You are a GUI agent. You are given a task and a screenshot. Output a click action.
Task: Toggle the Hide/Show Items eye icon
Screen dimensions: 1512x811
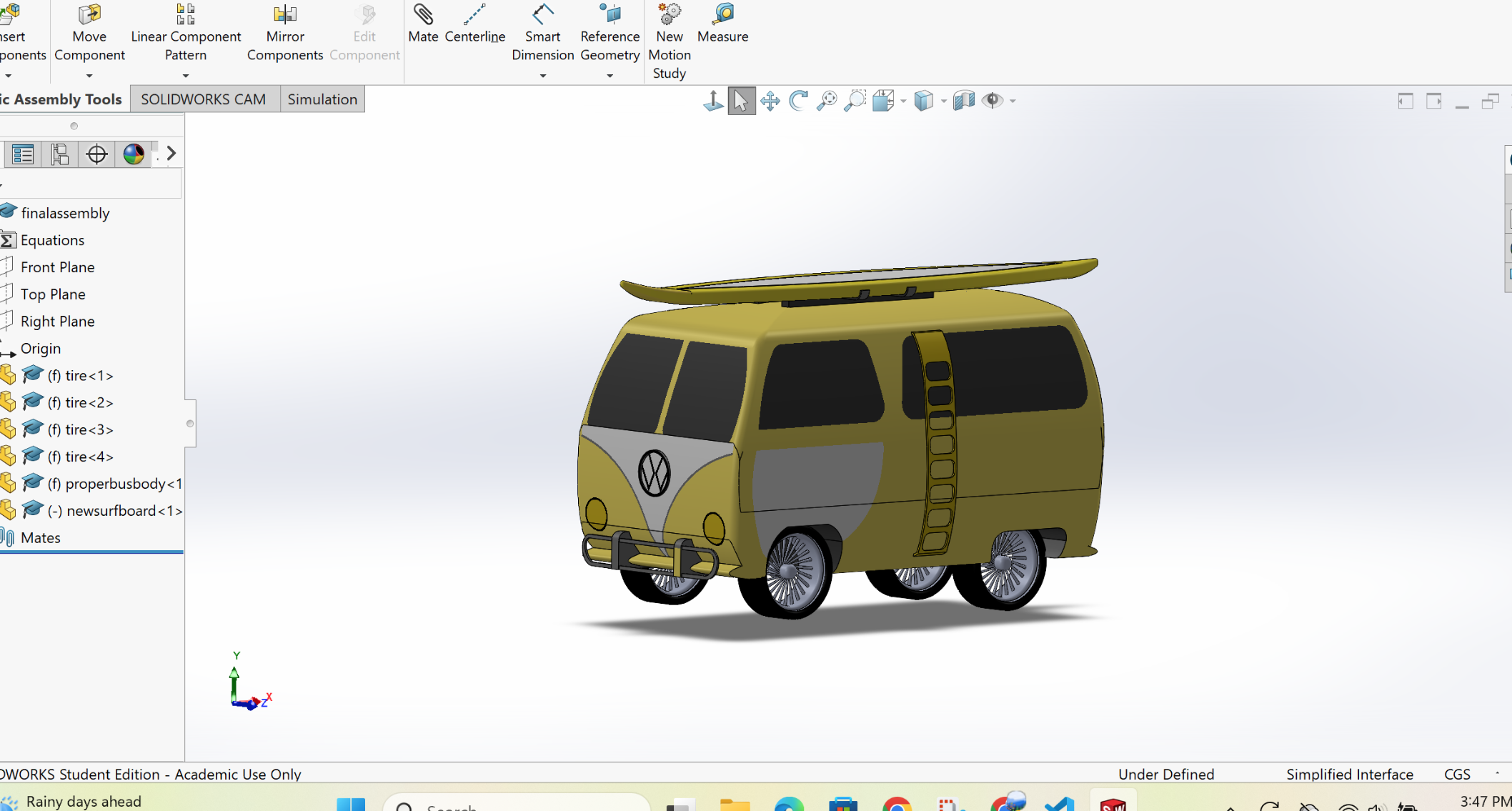[993, 101]
